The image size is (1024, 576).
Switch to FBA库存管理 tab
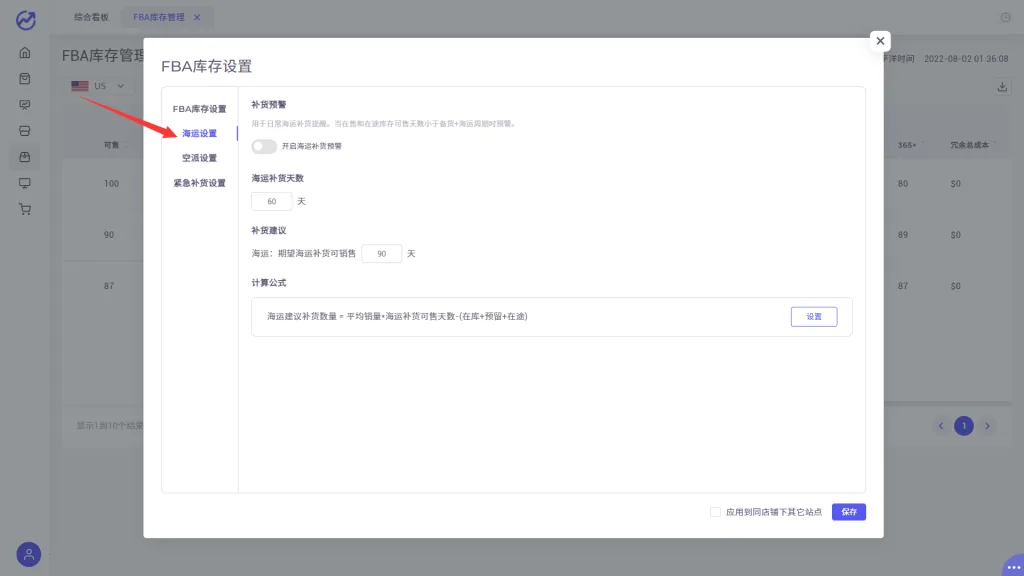tap(159, 18)
